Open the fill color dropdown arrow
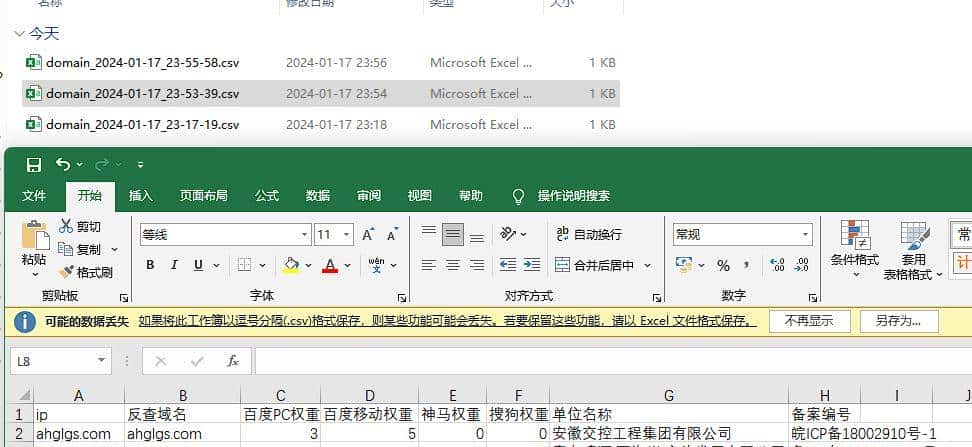The image size is (972, 447). (308, 265)
